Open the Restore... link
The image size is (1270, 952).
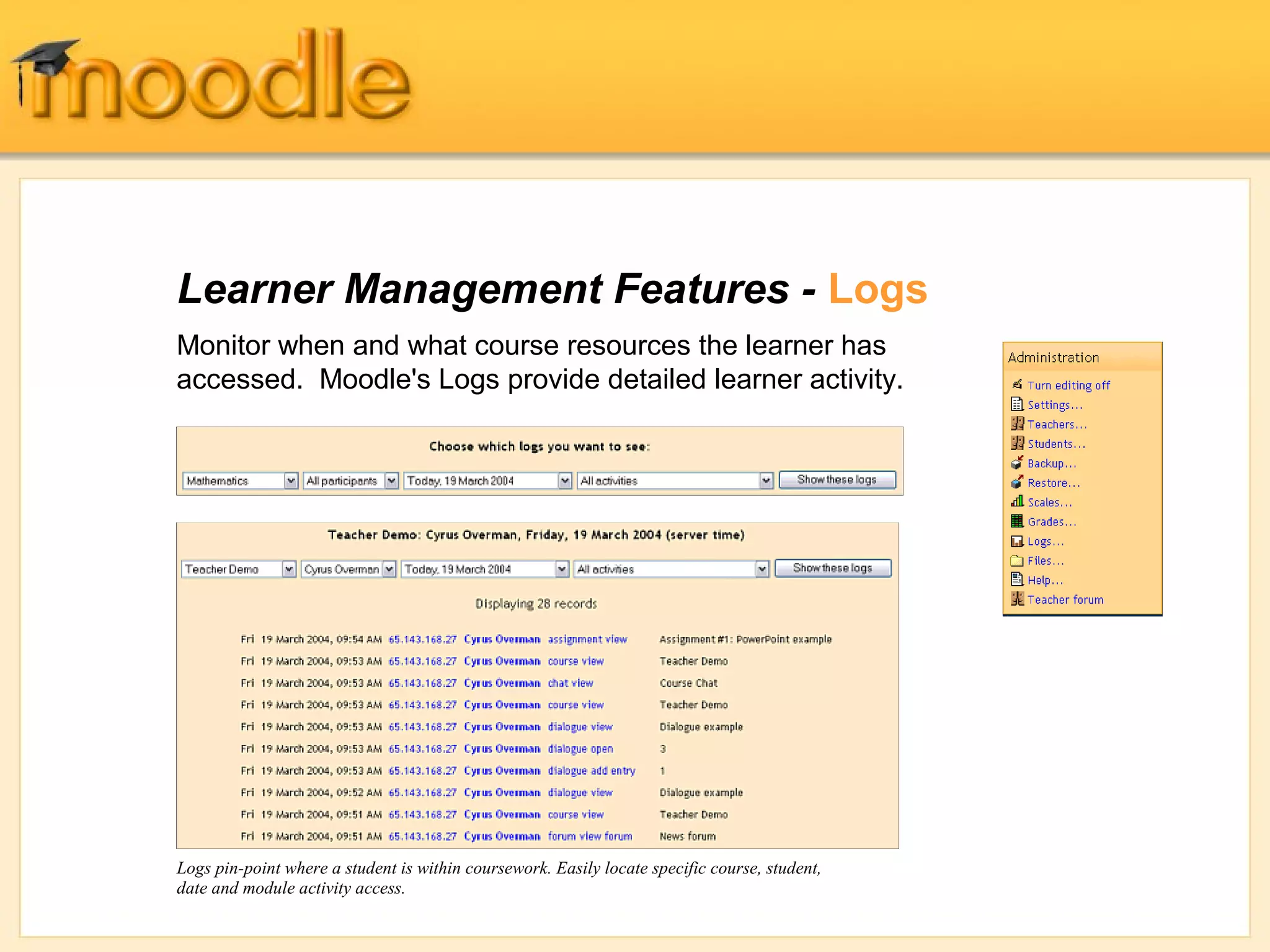tap(1054, 483)
